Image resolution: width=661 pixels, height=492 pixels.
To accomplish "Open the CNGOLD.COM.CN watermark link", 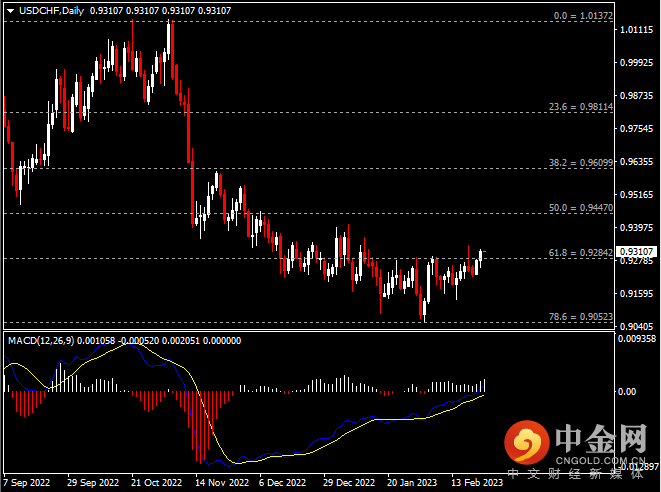I will [x=602, y=459].
